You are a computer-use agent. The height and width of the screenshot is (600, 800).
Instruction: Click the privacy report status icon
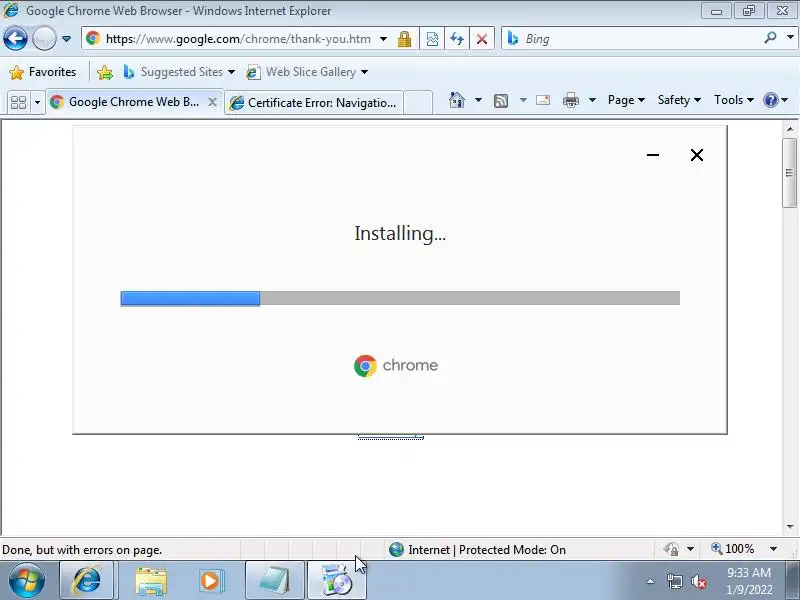point(671,549)
